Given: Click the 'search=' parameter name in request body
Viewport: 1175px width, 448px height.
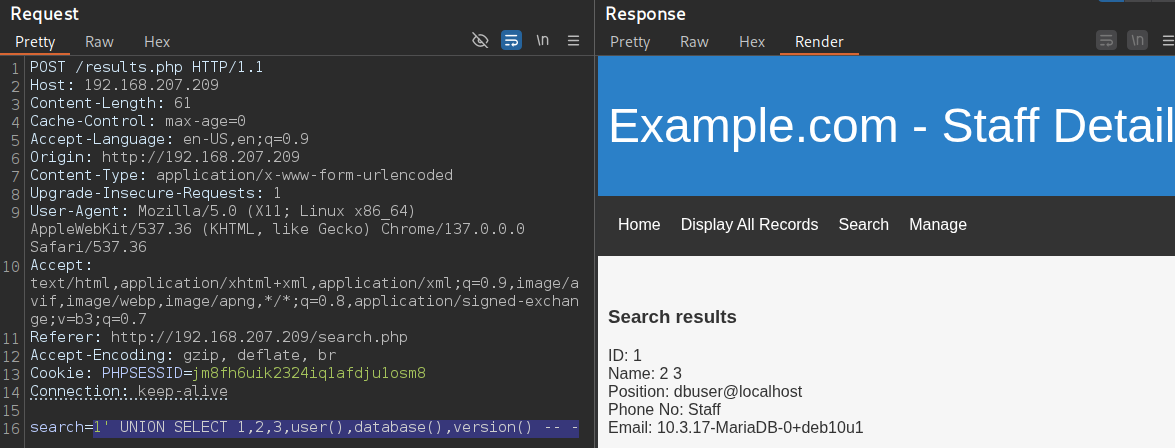Looking at the screenshot, I should [x=61, y=428].
